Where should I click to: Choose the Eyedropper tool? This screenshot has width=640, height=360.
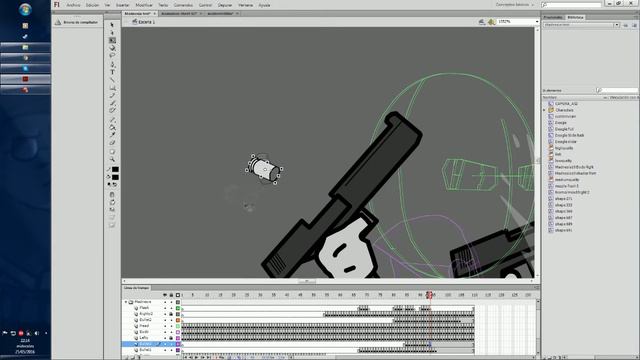click(x=112, y=135)
